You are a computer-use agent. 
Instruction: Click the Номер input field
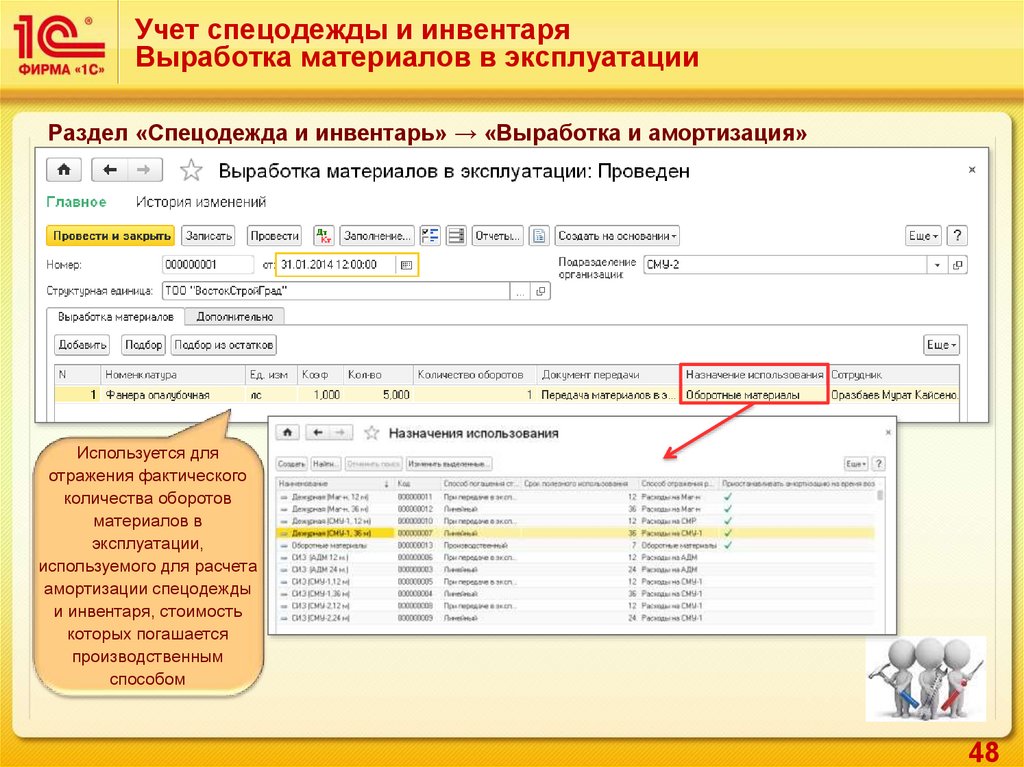point(207,265)
